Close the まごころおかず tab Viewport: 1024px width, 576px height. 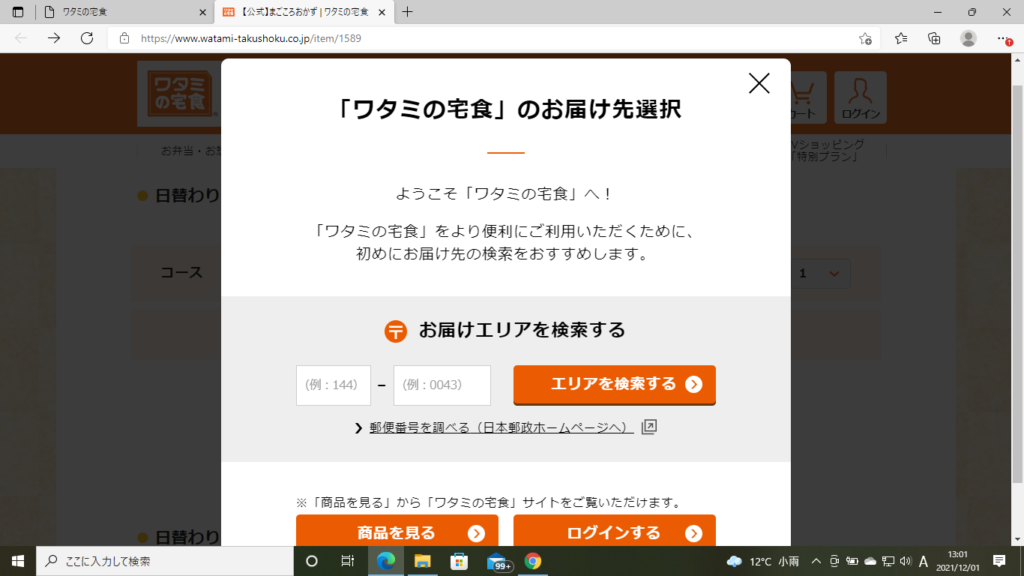[x=382, y=12]
